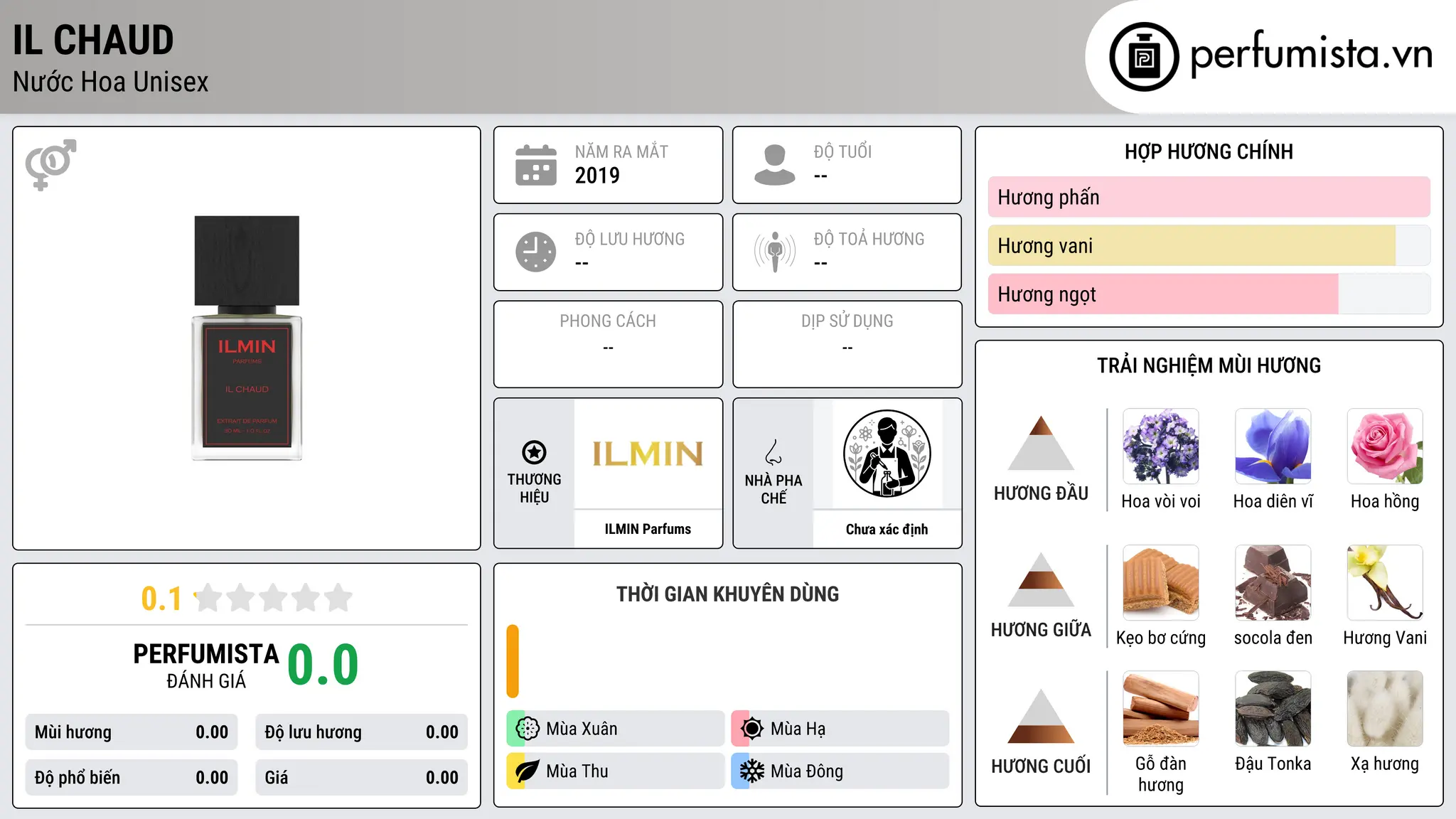Click the IL CHAUD perfume title
Screen dimensions: 1456x819
pyautogui.click(x=93, y=40)
